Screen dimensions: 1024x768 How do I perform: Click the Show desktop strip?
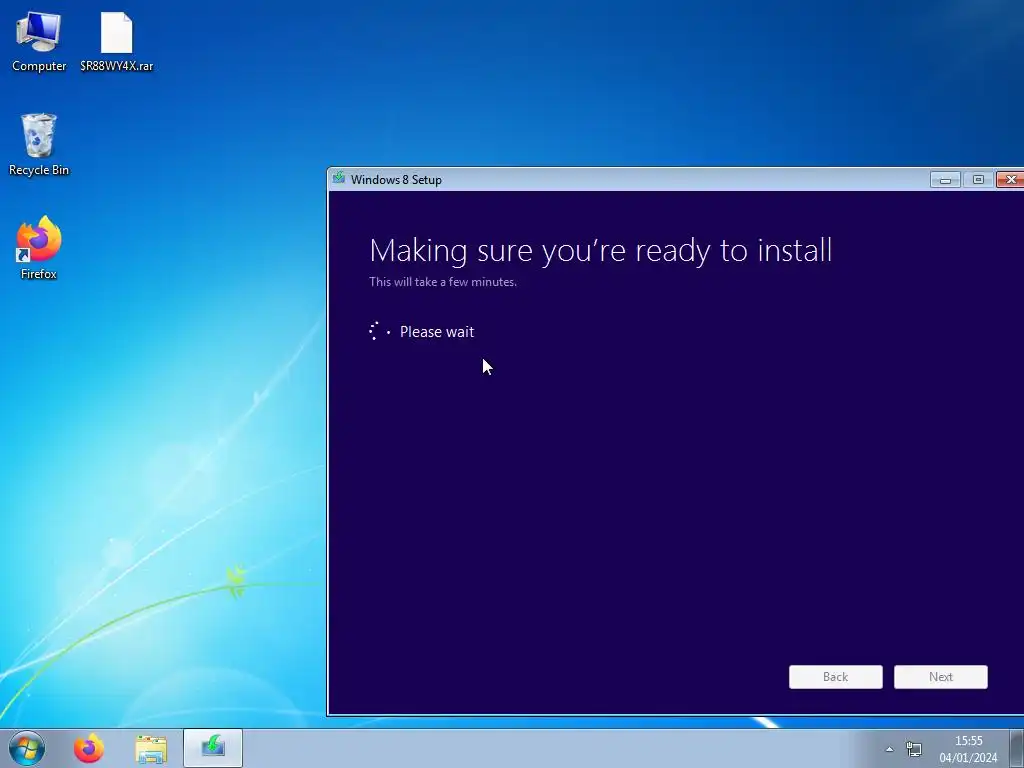pos(1016,748)
